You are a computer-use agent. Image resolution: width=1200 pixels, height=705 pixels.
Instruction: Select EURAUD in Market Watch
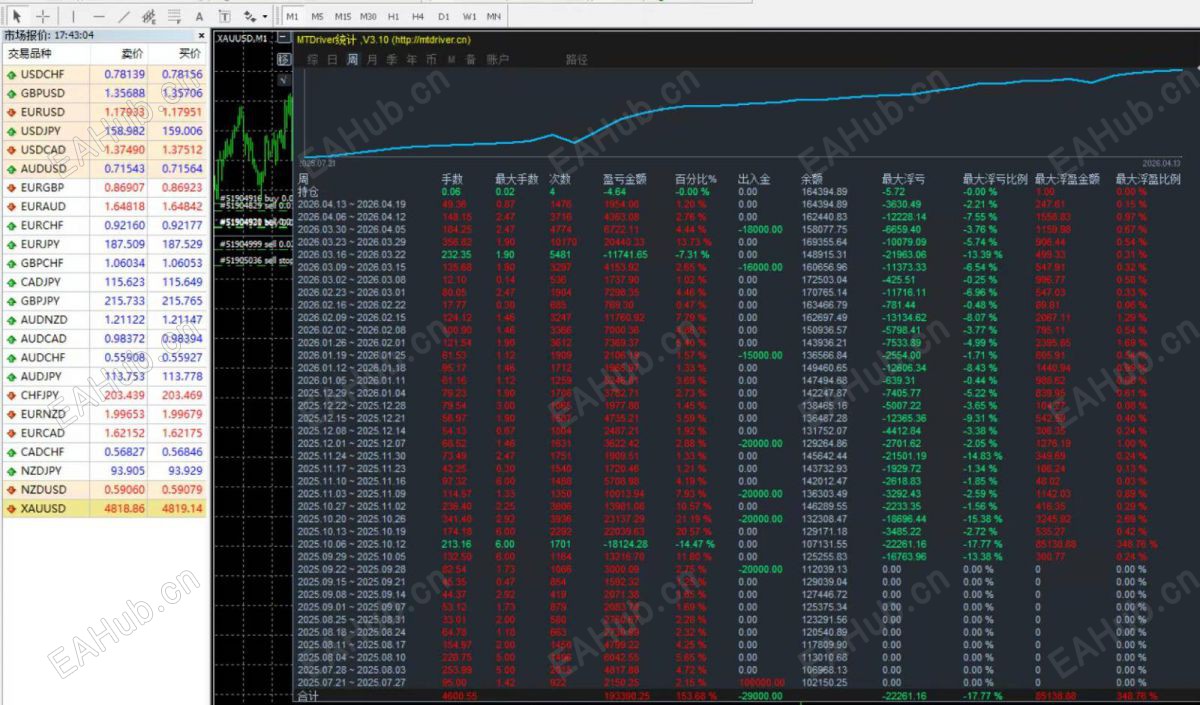point(104,207)
